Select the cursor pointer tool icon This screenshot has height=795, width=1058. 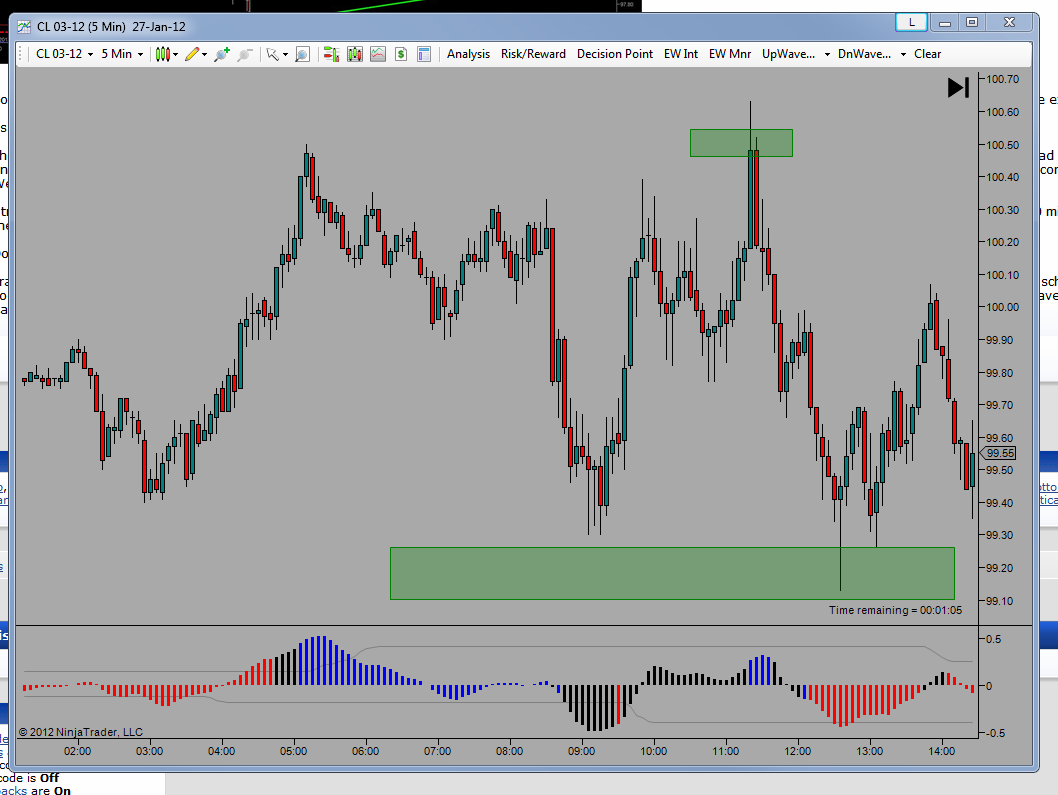[x=272, y=54]
